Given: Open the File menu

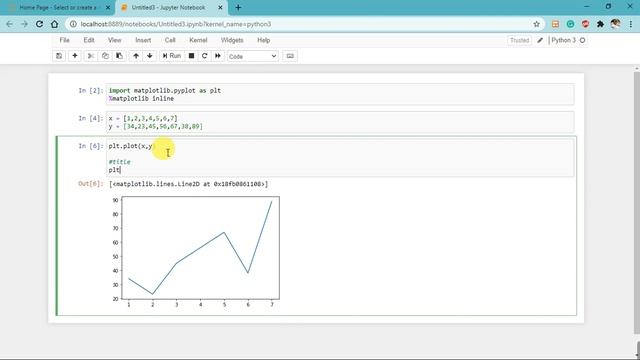Looking at the screenshot, I should (64, 40).
